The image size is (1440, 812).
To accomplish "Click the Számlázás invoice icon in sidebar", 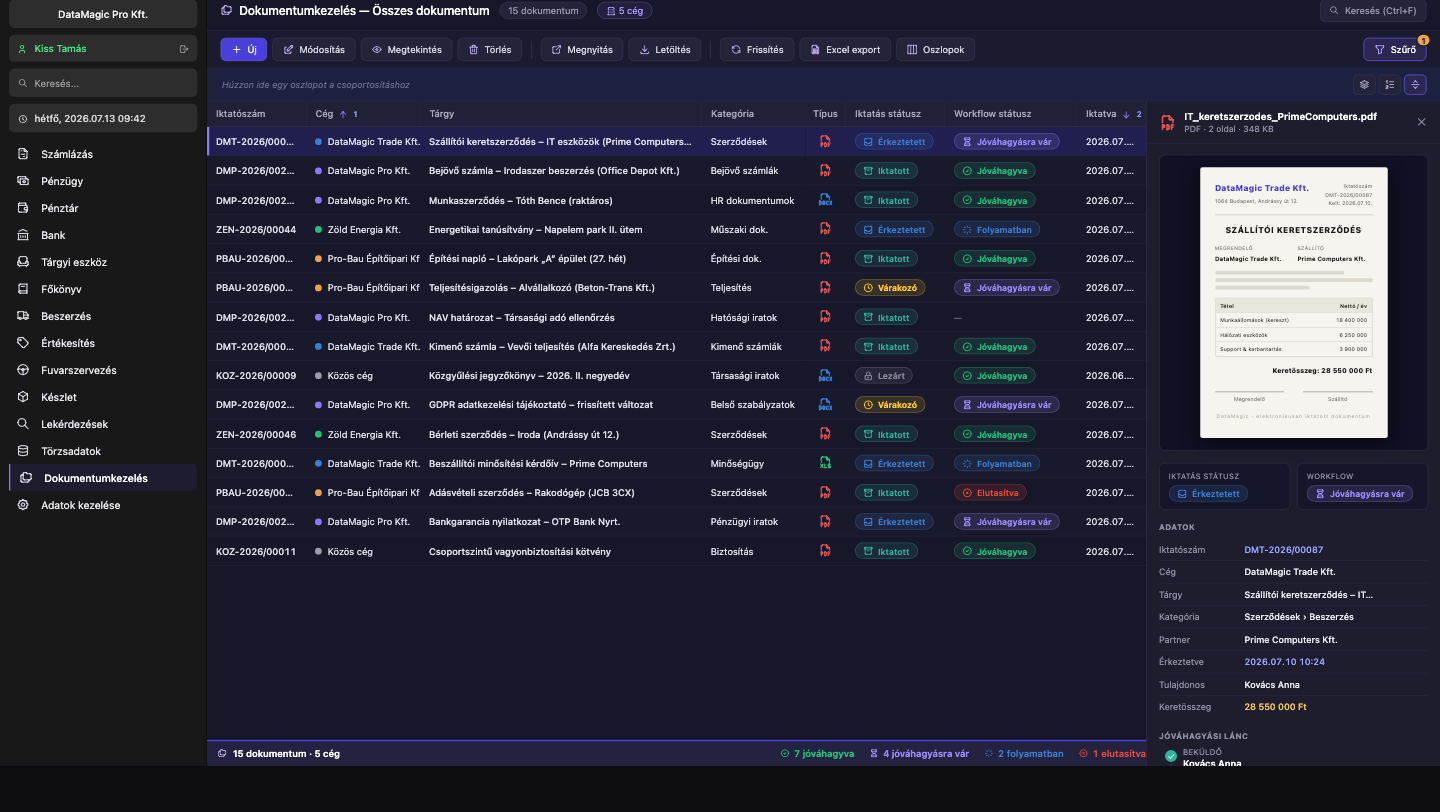I will click(23, 154).
